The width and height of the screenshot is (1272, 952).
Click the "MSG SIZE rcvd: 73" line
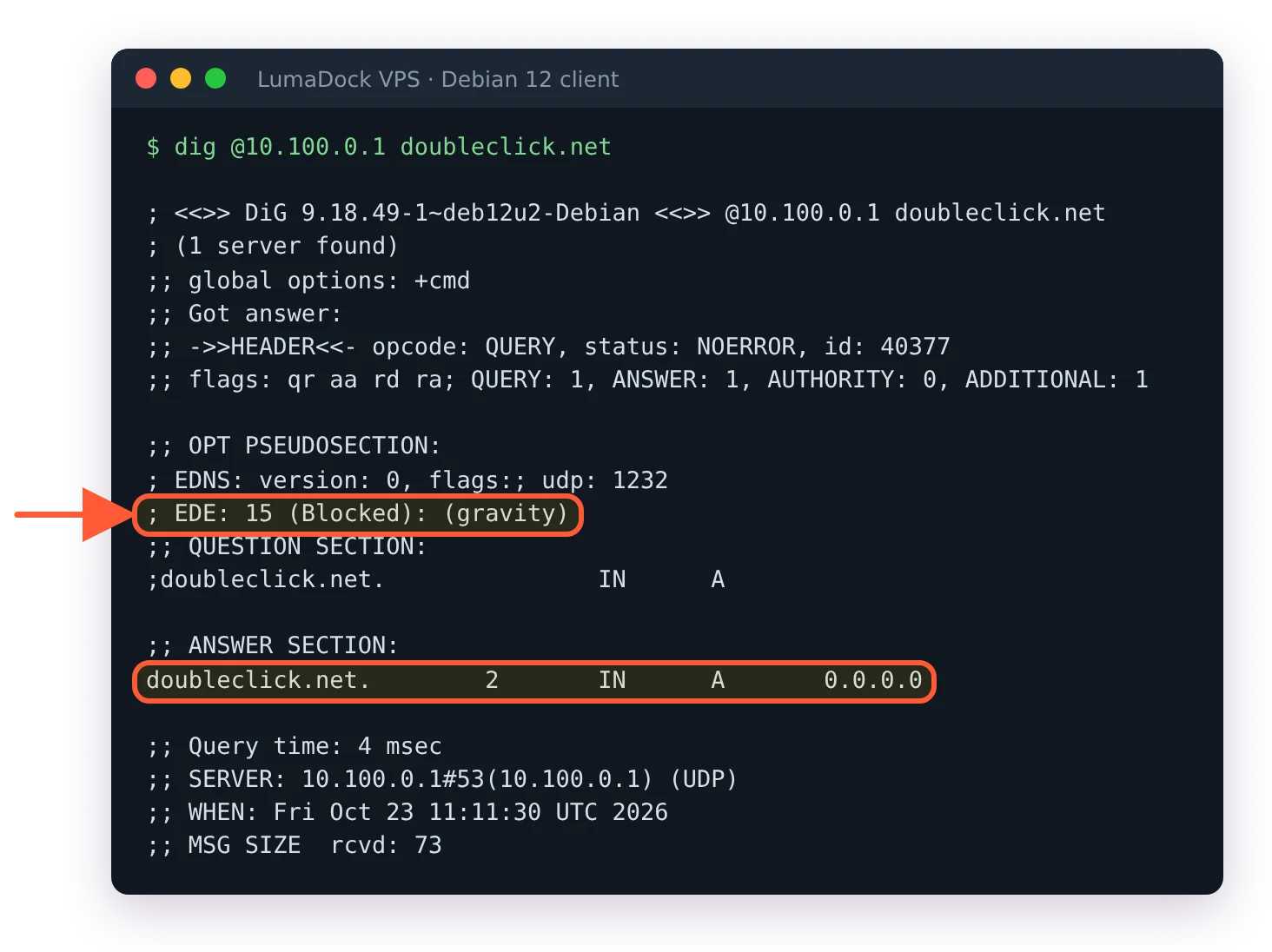pos(294,845)
